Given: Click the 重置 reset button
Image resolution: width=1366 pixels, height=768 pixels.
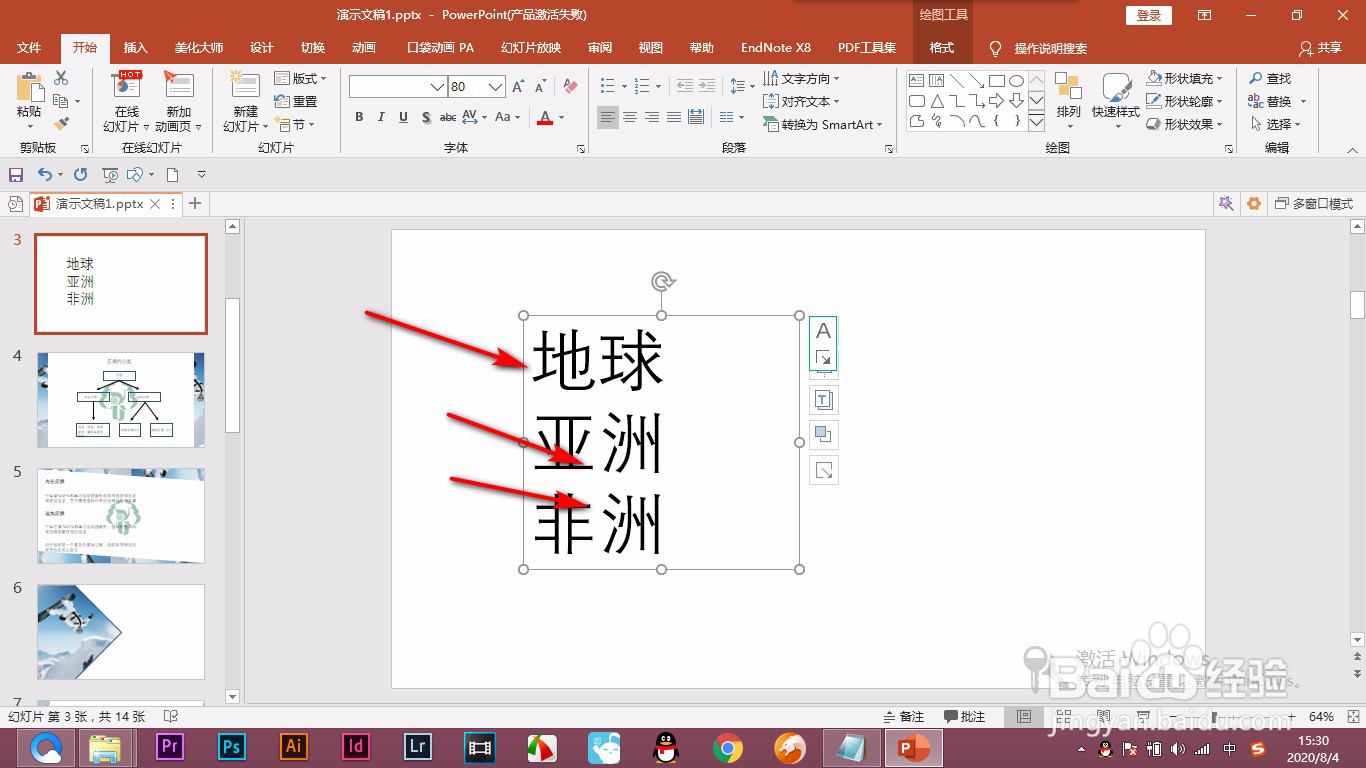Looking at the screenshot, I should (297, 101).
